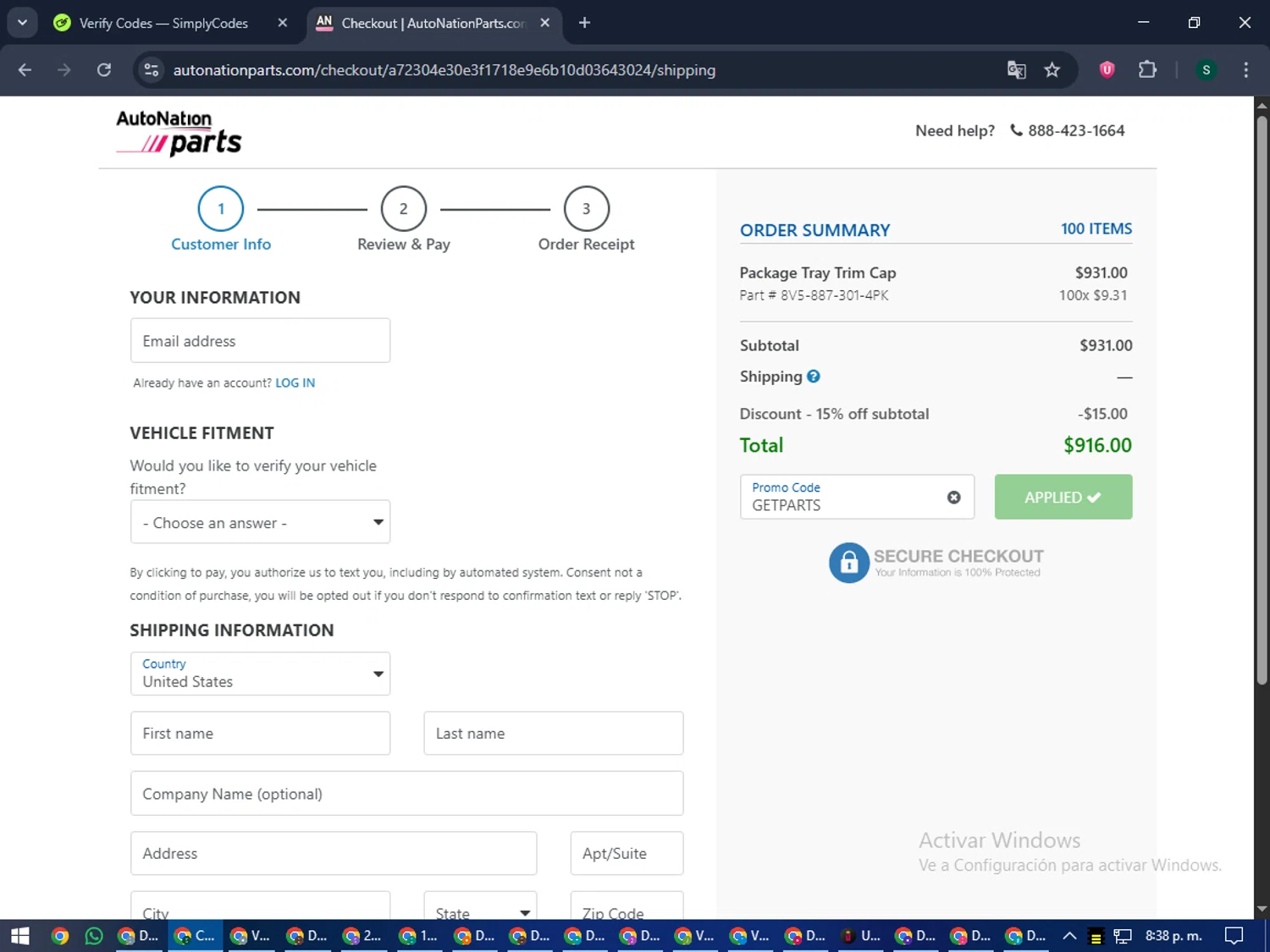Clear the GETPARTS promo code with the X icon
The height and width of the screenshot is (952, 1270).
tap(953, 498)
